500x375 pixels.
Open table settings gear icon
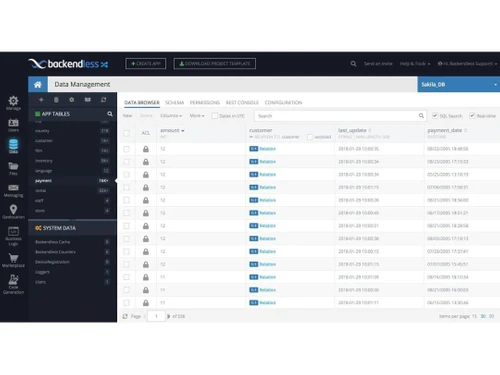tap(72, 100)
